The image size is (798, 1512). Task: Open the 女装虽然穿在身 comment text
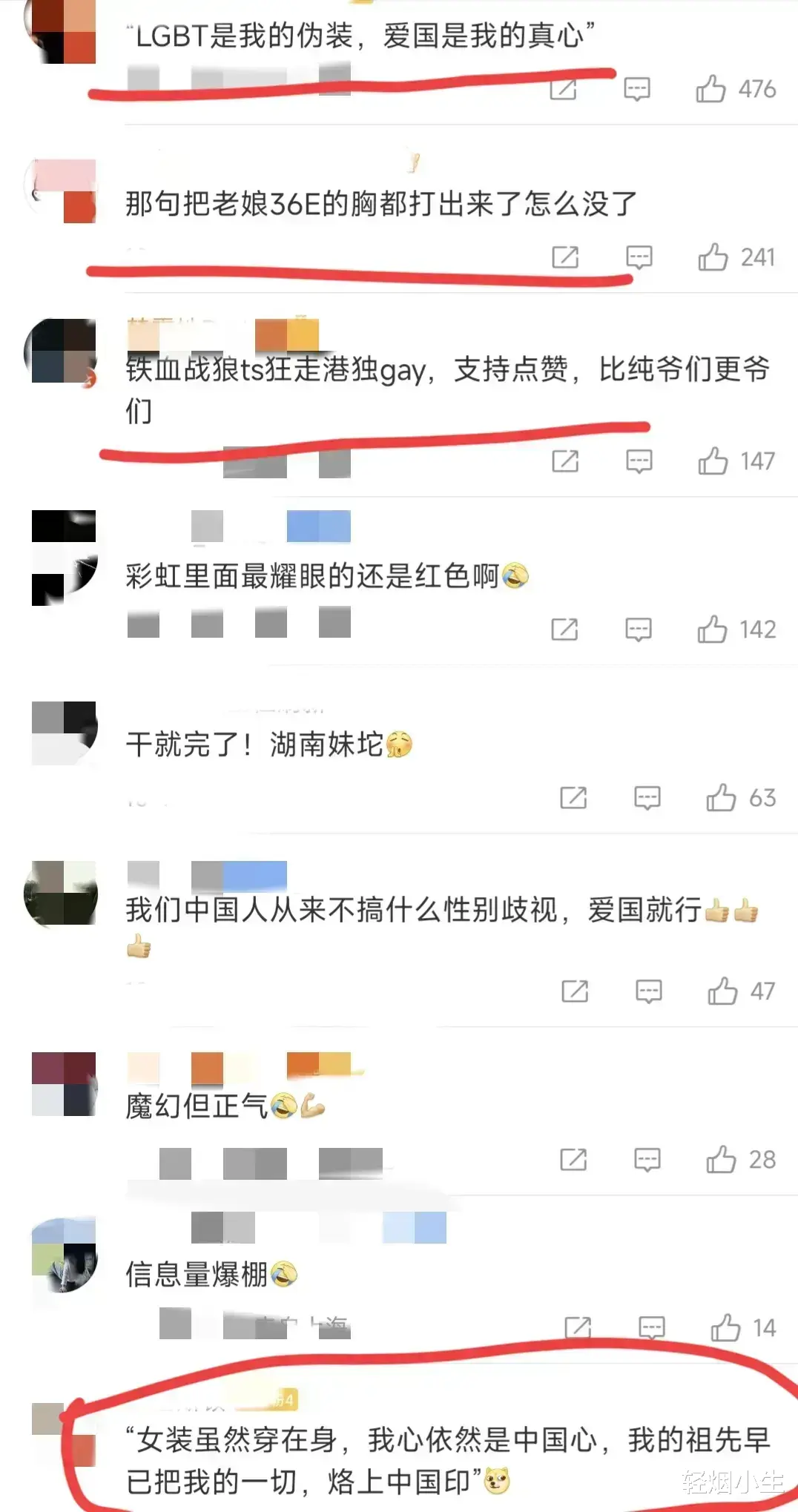click(x=448, y=1460)
